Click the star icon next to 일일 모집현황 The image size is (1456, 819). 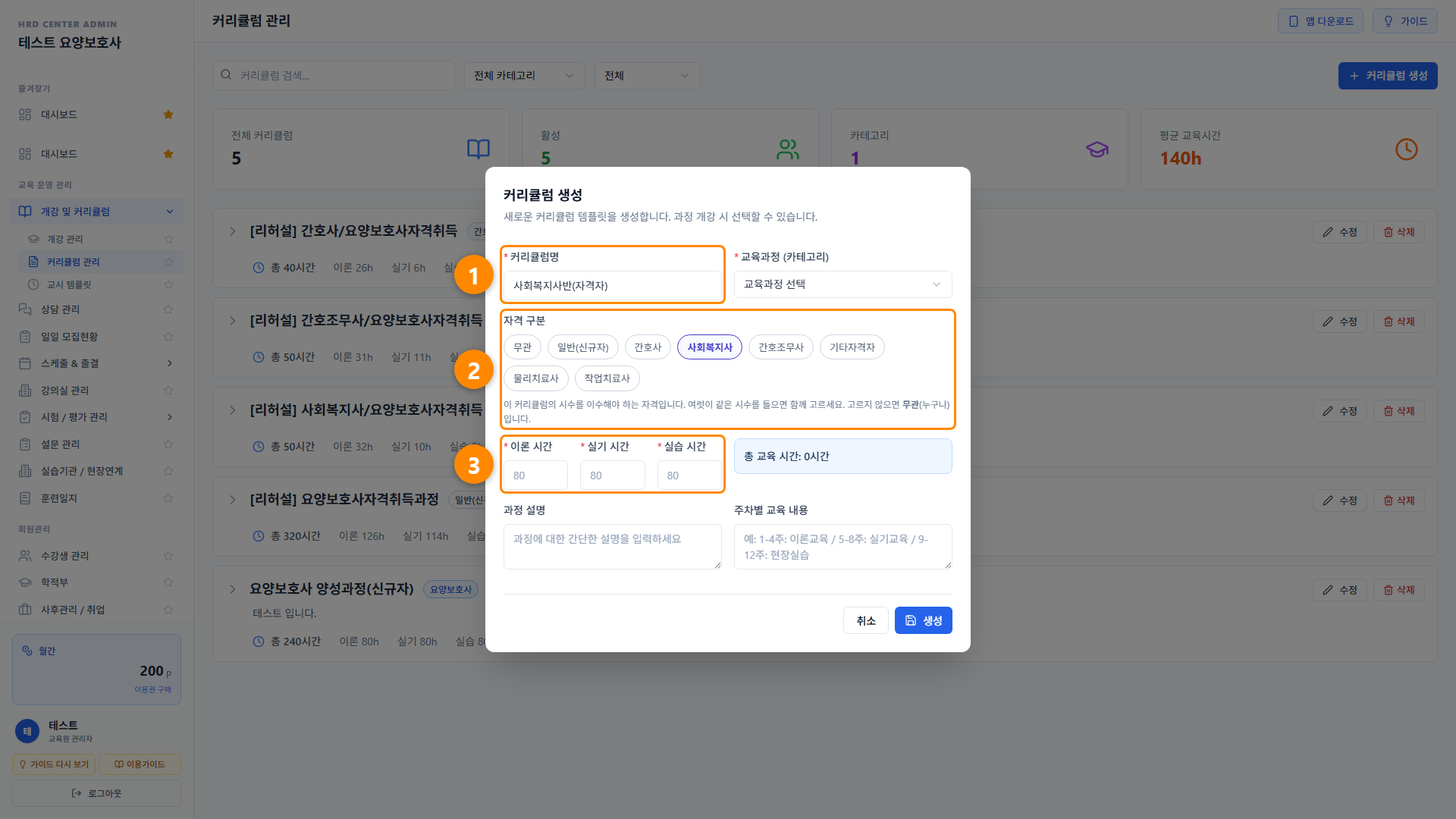pyautogui.click(x=168, y=337)
